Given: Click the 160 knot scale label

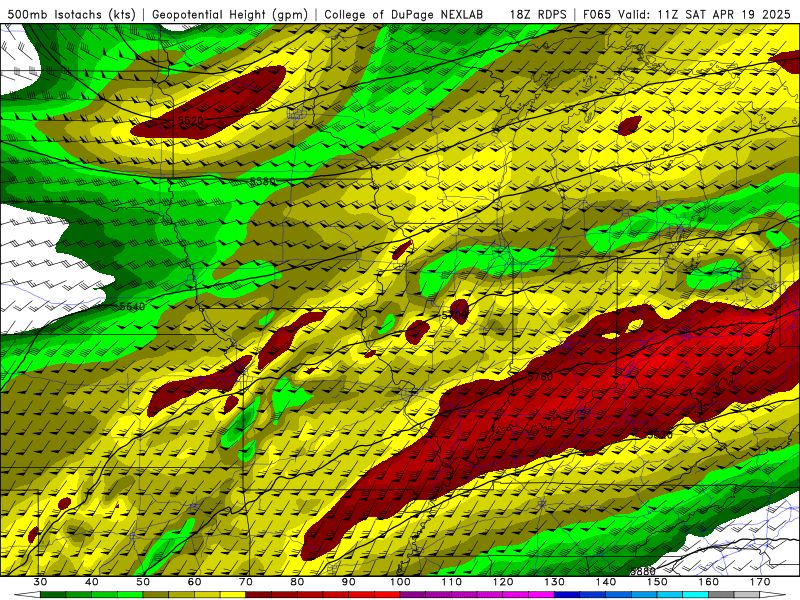Looking at the screenshot, I should [x=709, y=582].
